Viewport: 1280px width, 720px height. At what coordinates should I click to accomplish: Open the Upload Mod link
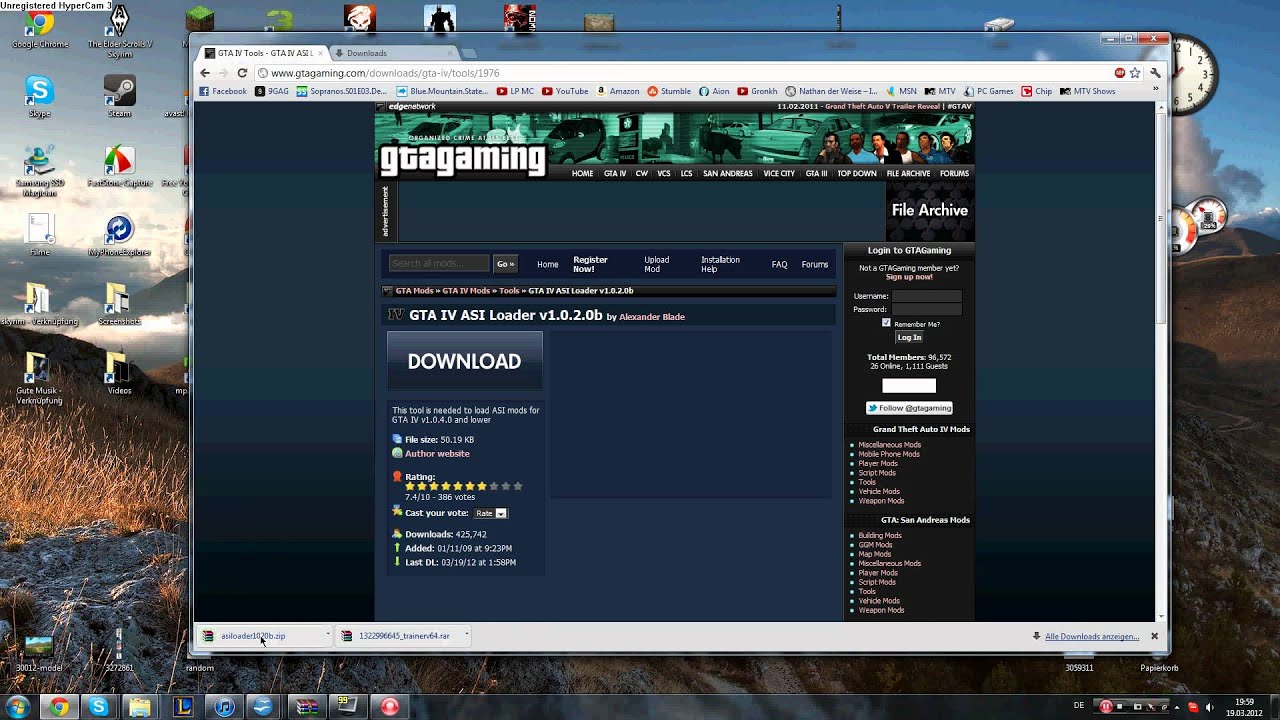pos(657,264)
